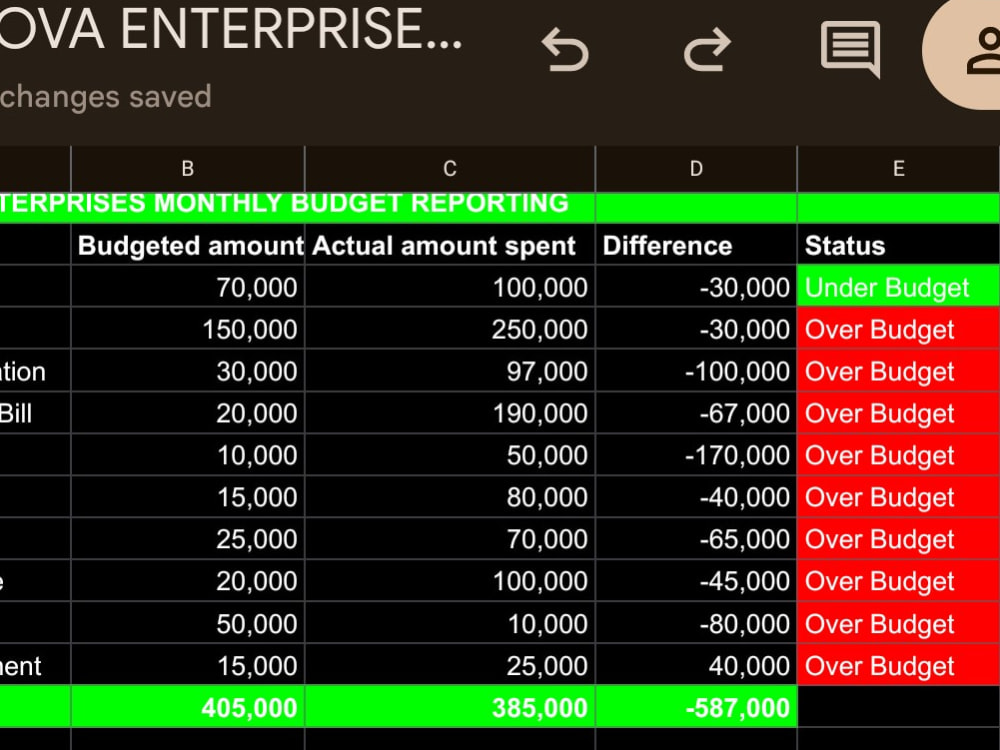Screen dimensions: 1000x750
Task: Select actual amount cell 25,000
Action: [450, 665]
